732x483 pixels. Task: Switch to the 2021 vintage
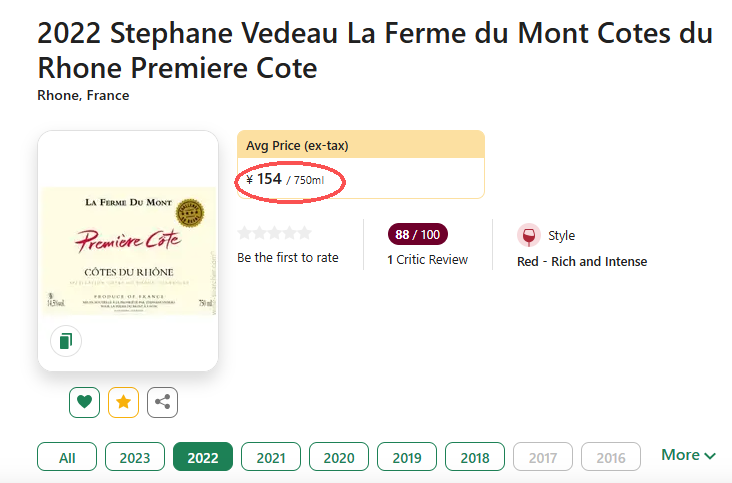271,457
